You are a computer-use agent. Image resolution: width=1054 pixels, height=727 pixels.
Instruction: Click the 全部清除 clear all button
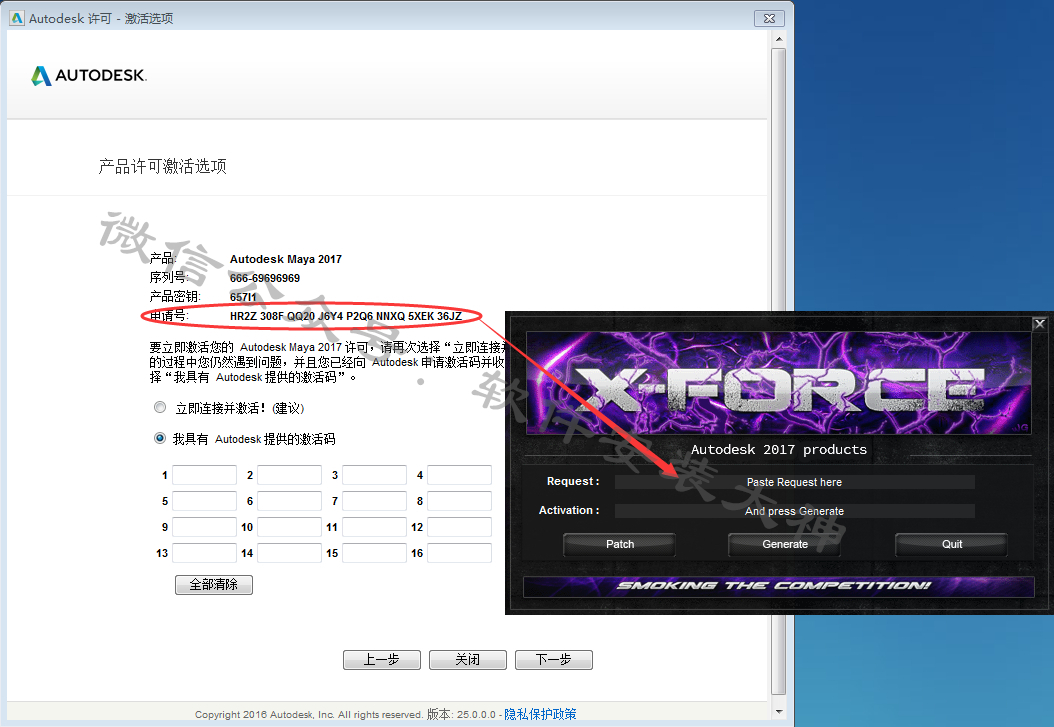214,585
